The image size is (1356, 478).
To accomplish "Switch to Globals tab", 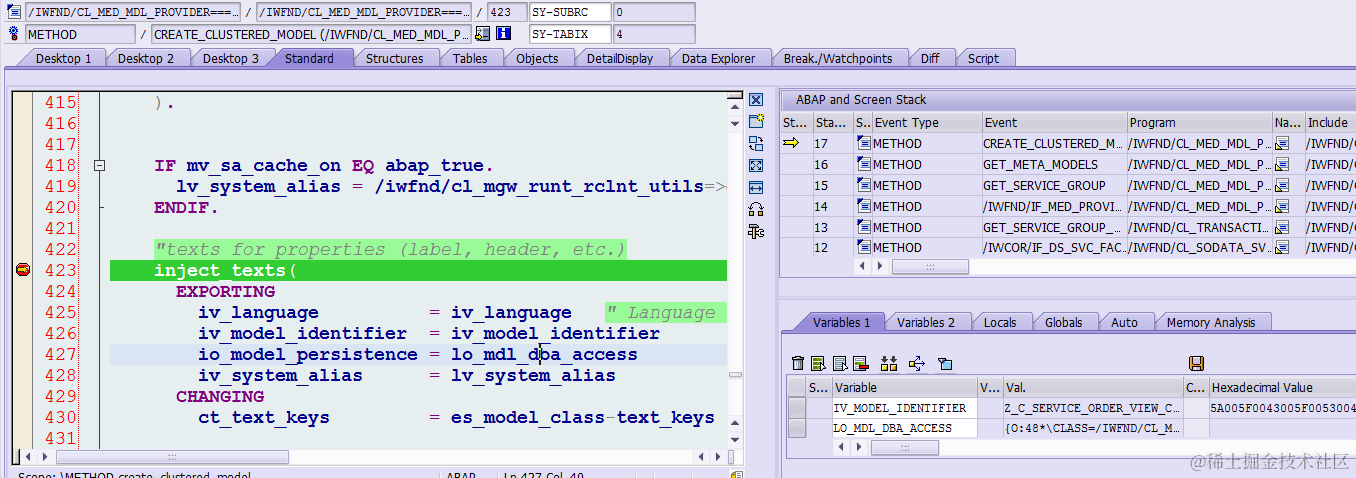I will coord(1063,322).
